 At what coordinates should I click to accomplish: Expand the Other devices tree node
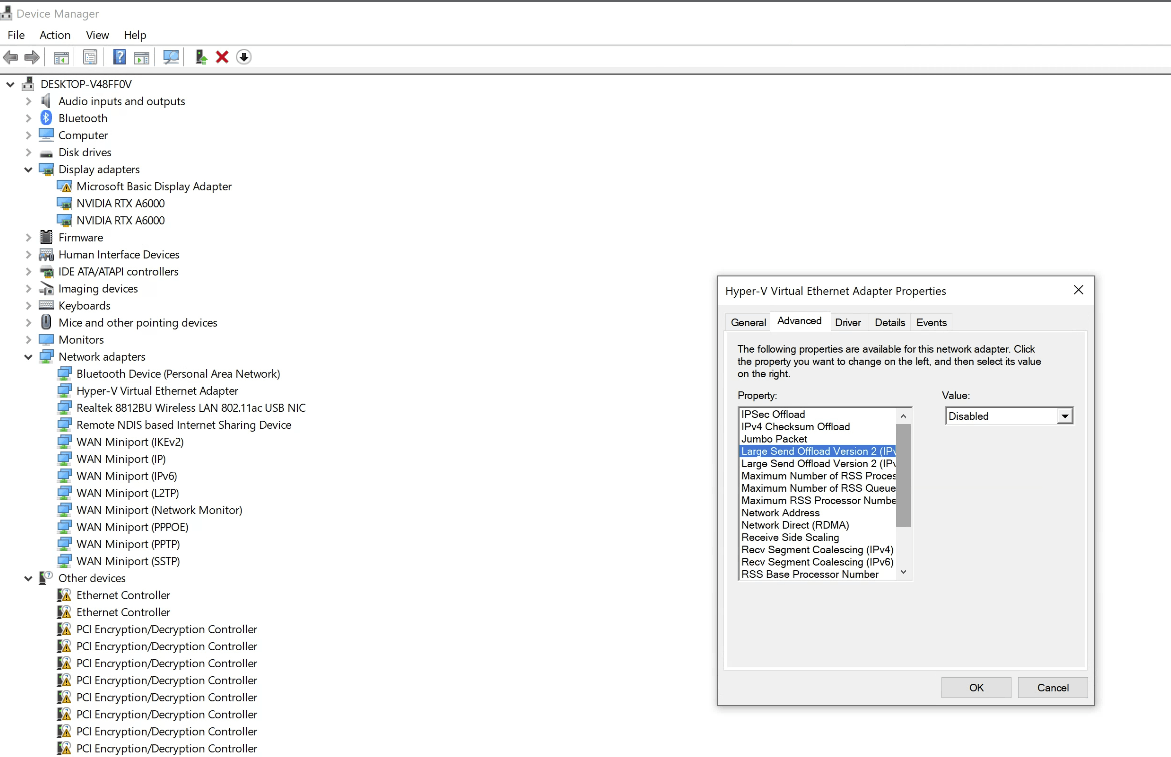28,577
